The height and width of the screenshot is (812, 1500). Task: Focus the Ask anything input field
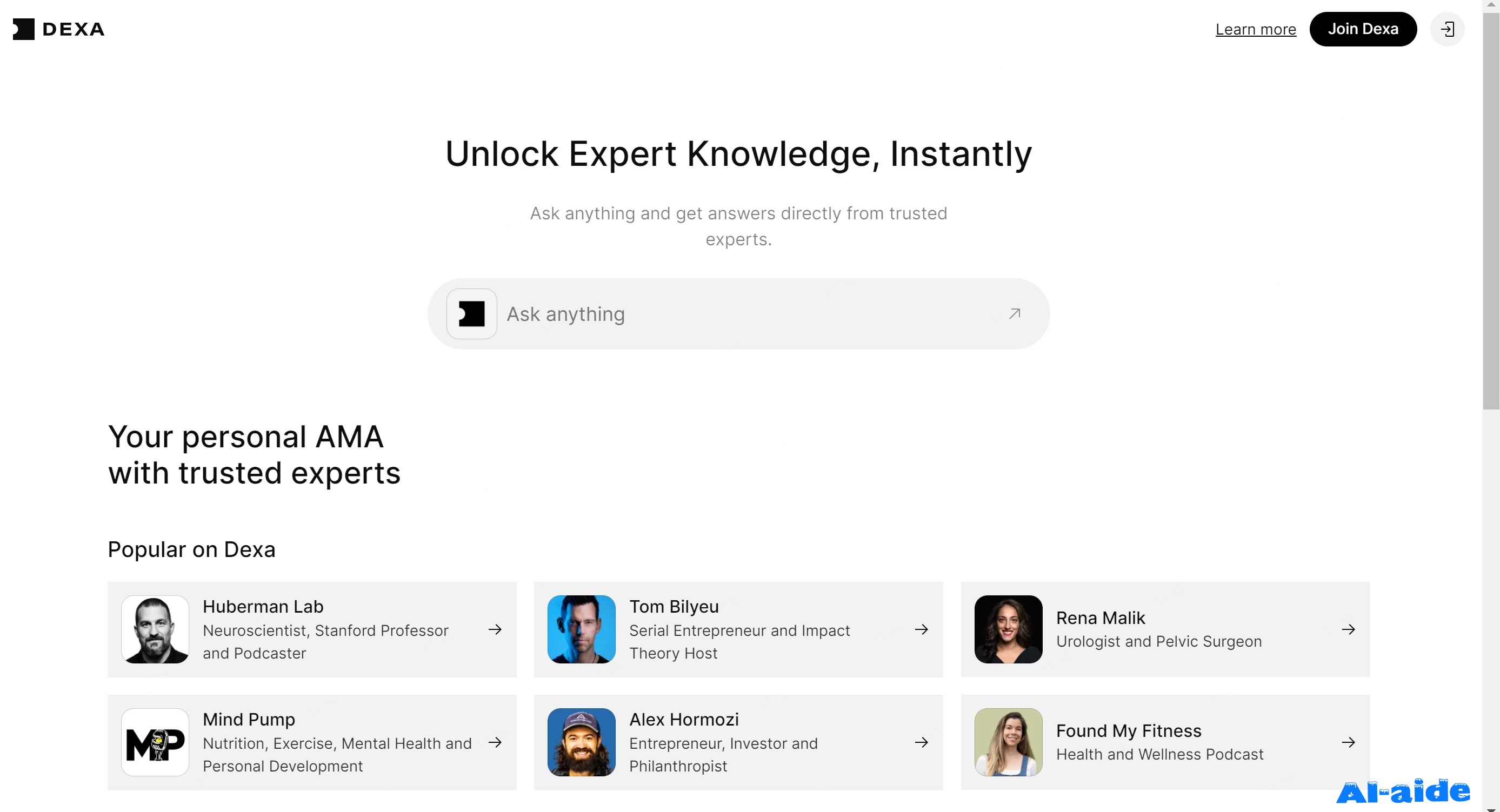tap(751, 314)
